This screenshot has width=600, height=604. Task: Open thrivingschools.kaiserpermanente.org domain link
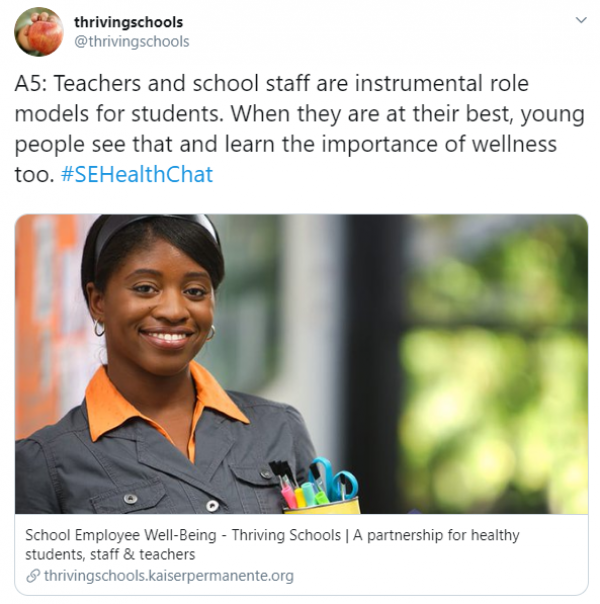pyautogui.click(x=169, y=576)
